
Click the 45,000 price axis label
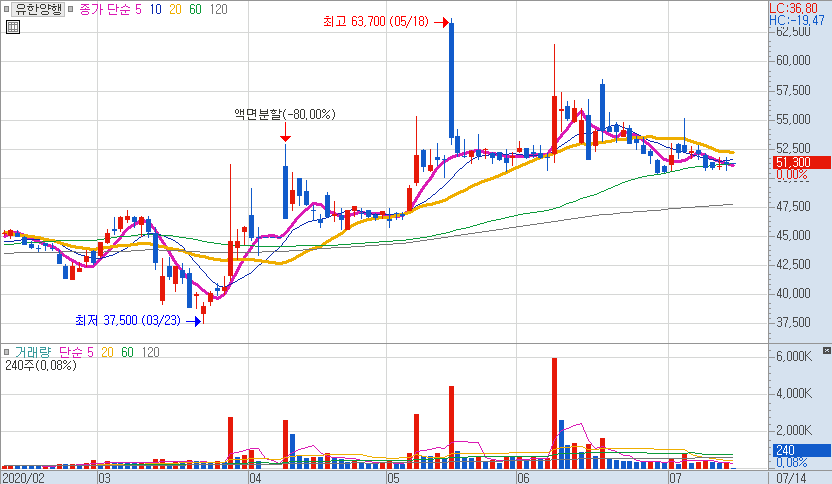click(793, 235)
